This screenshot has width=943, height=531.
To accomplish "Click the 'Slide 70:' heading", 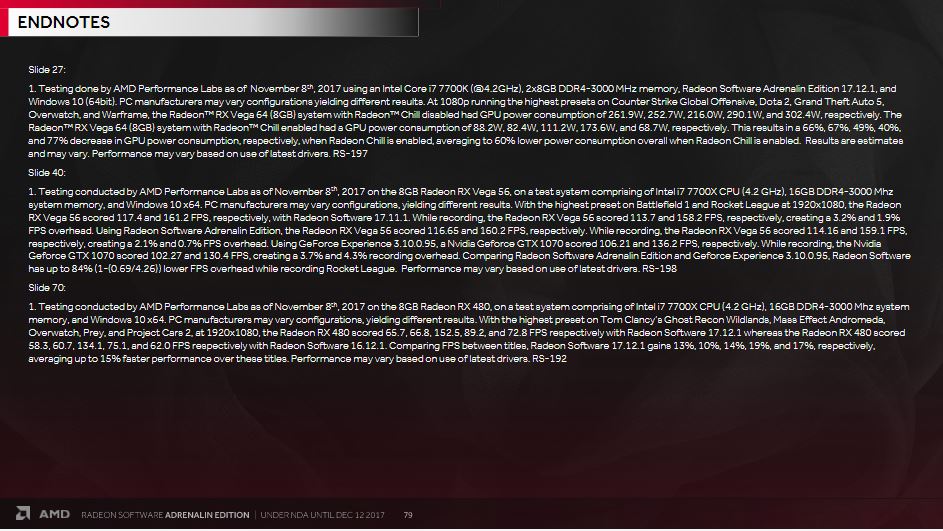I will 47,287.
